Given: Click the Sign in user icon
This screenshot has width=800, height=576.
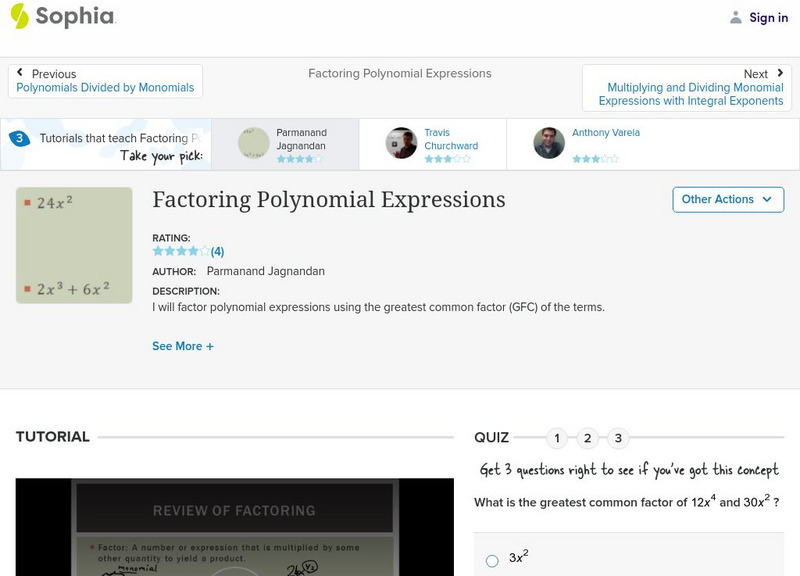Looking at the screenshot, I should point(736,18).
